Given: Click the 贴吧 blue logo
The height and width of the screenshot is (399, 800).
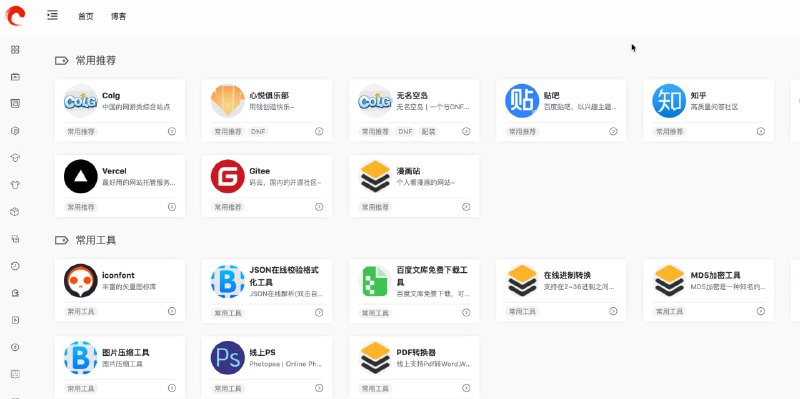Looking at the screenshot, I should 522,101.
